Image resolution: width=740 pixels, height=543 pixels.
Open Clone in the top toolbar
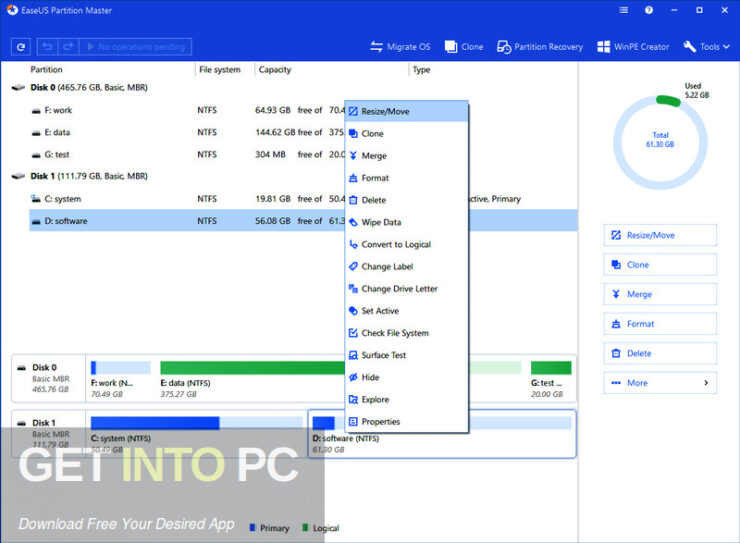pos(464,47)
